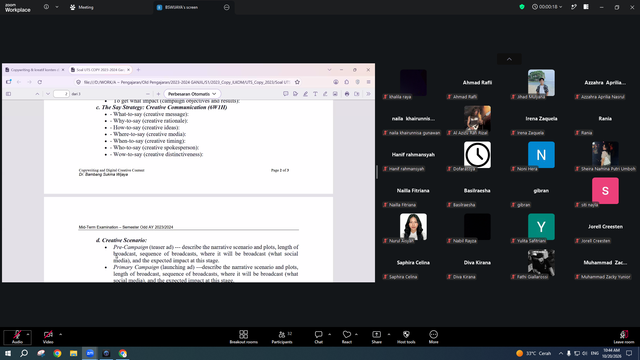
Task: Click Noni Hera's N avatar tile
Action: pos(541,155)
